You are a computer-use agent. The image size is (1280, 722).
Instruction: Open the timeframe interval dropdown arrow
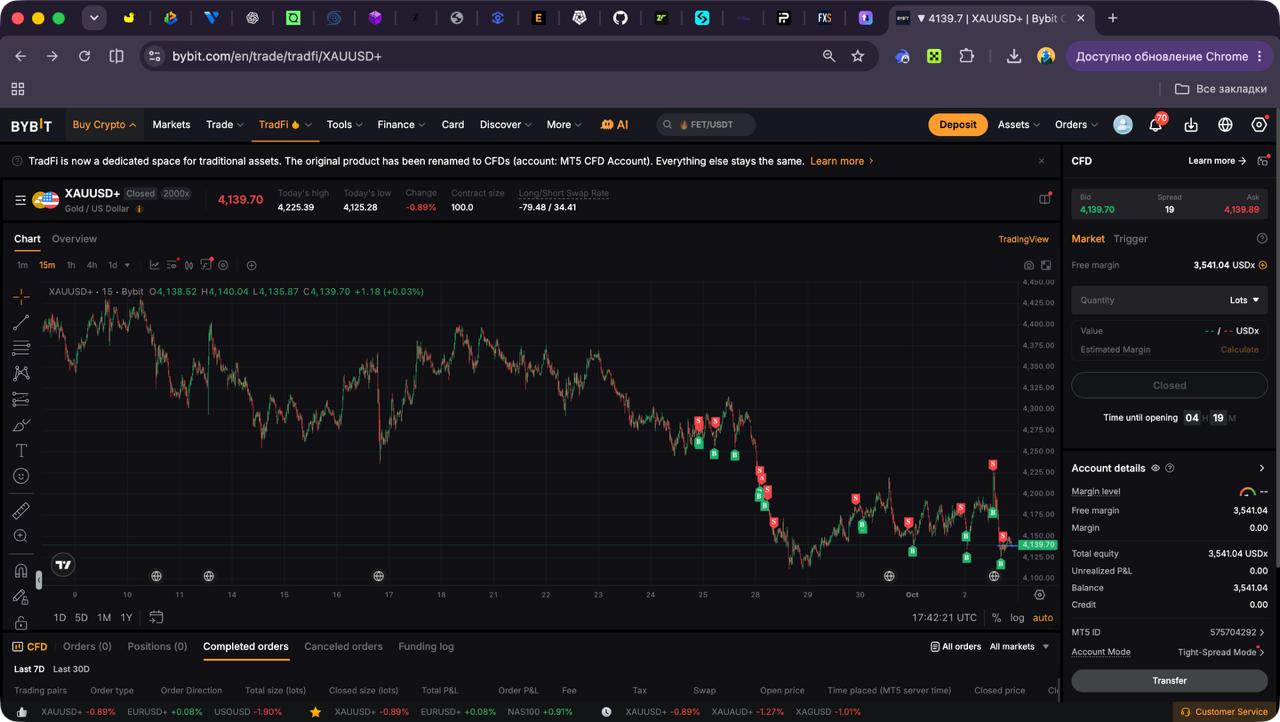pos(127,265)
